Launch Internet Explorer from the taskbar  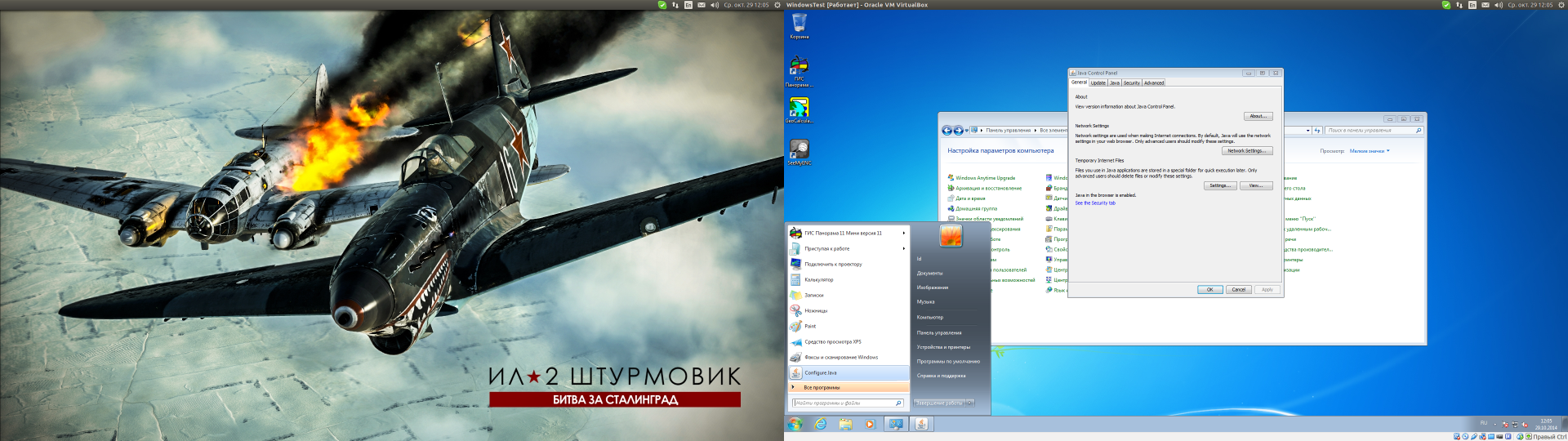click(821, 424)
